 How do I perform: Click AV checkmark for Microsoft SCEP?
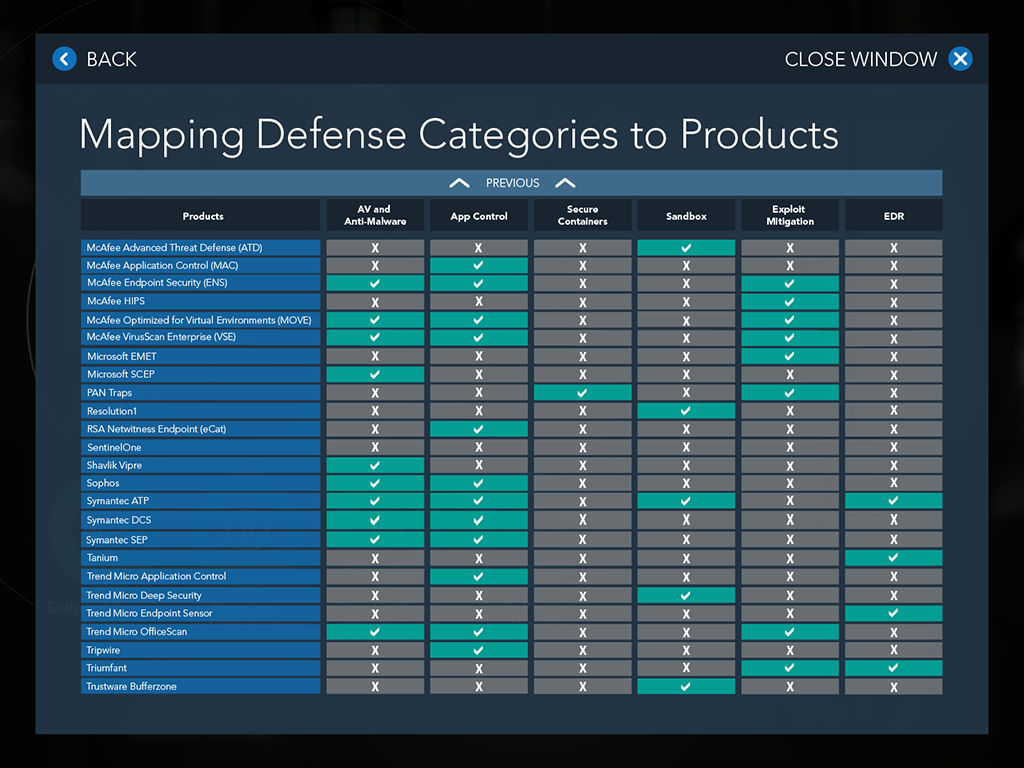tap(375, 374)
